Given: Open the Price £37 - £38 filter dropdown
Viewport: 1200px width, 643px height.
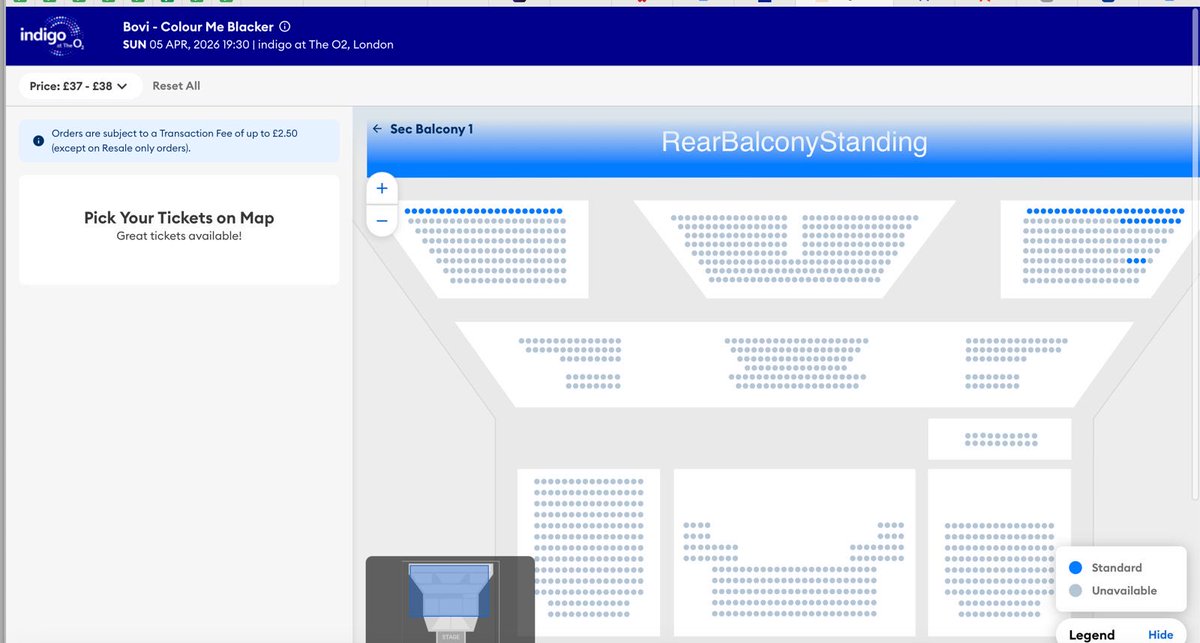Looking at the screenshot, I should [79, 86].
